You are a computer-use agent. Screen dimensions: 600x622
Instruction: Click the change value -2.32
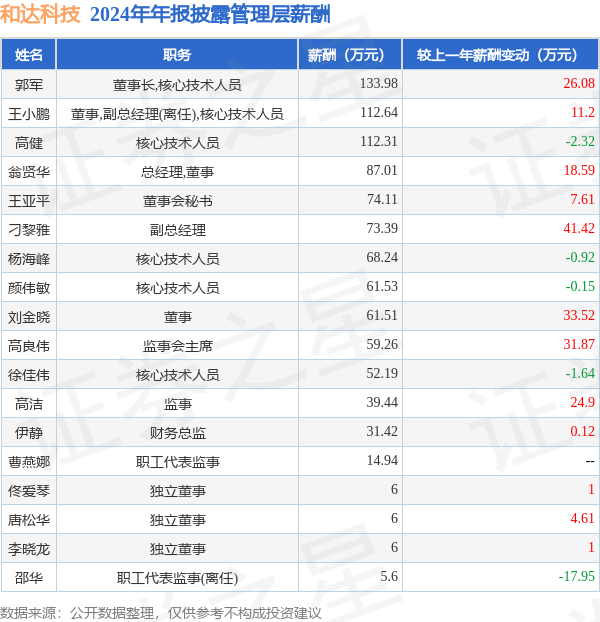[580, 141]
